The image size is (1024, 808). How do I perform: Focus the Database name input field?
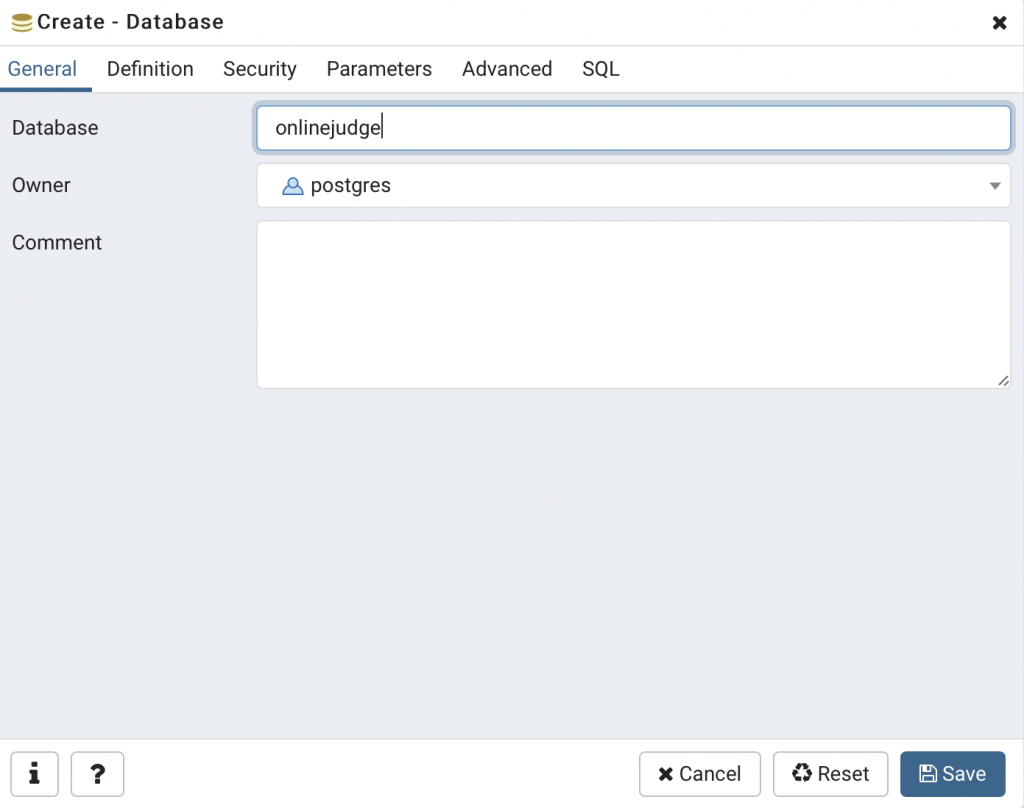tap(633, 128)
